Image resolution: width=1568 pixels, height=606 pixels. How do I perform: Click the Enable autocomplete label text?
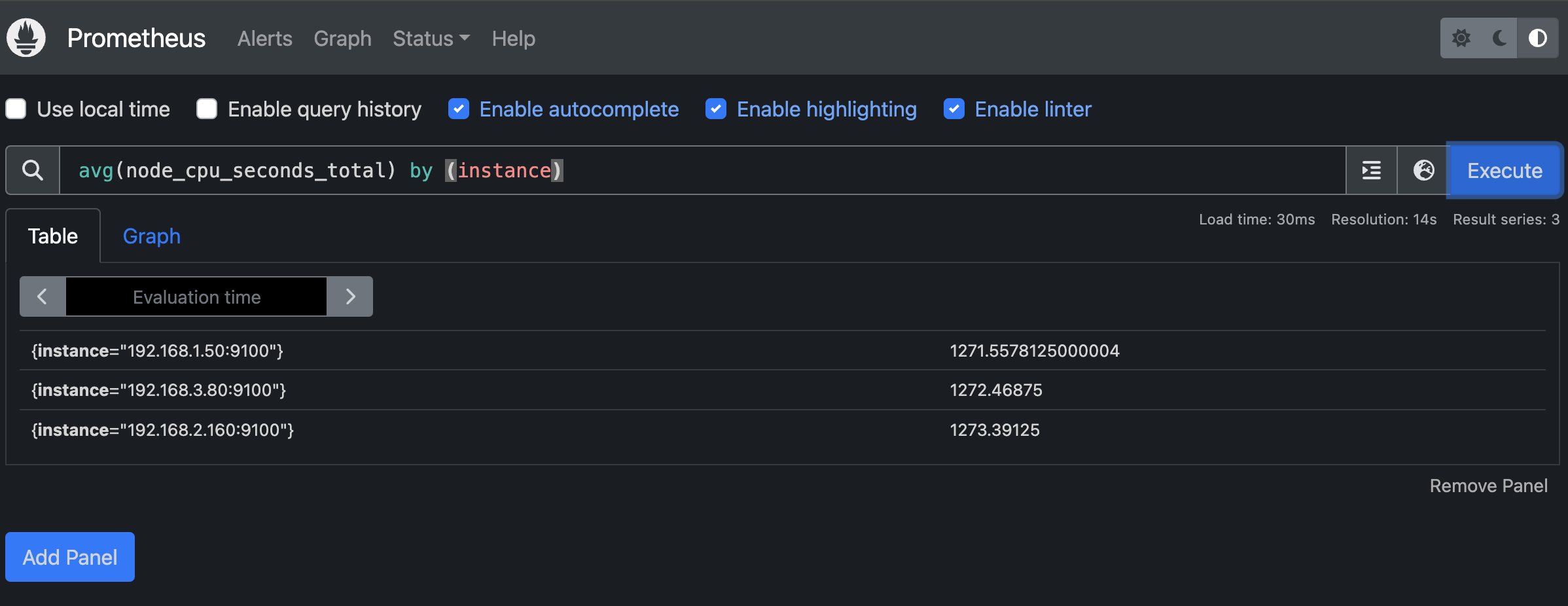[579, 109]
